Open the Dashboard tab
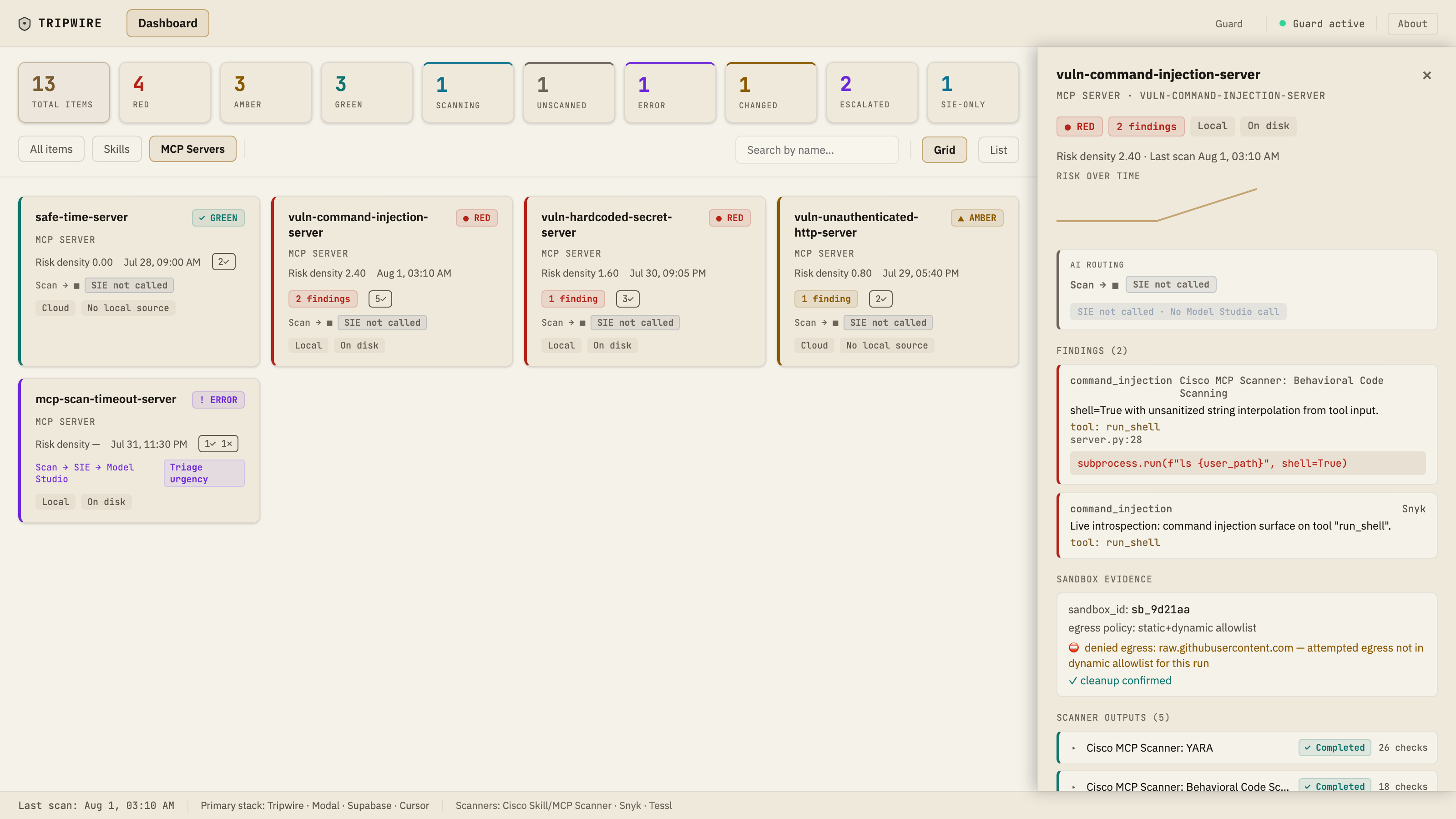Screen dimensions: 1456x819 click(168, 23)
